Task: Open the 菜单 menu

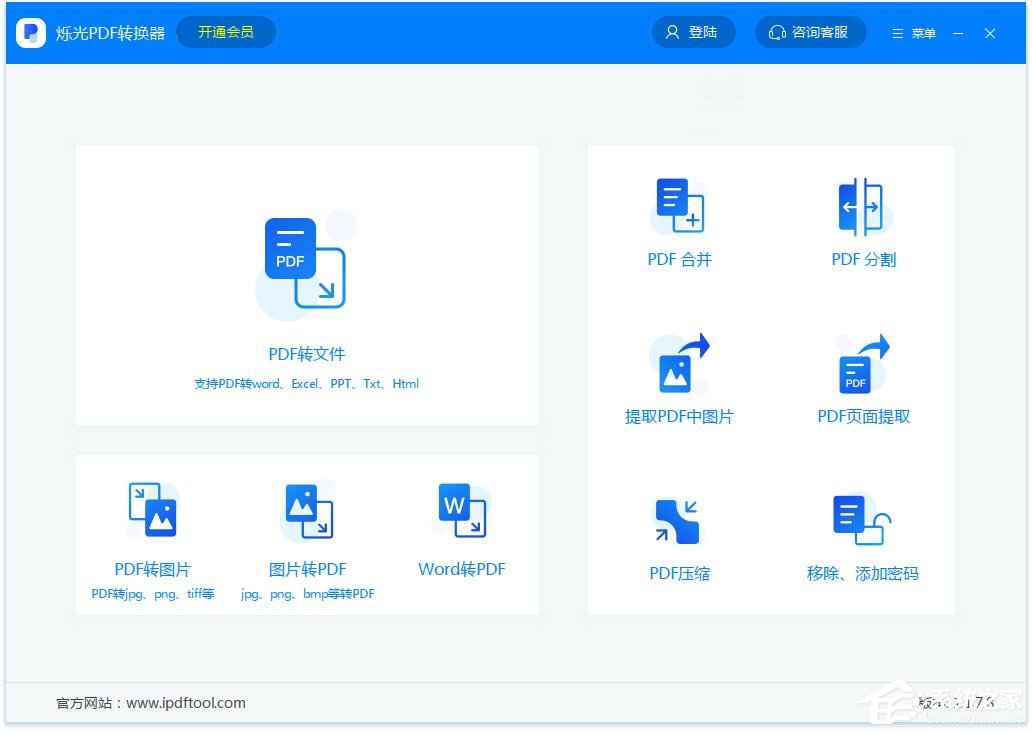Action: pos(914,33)
